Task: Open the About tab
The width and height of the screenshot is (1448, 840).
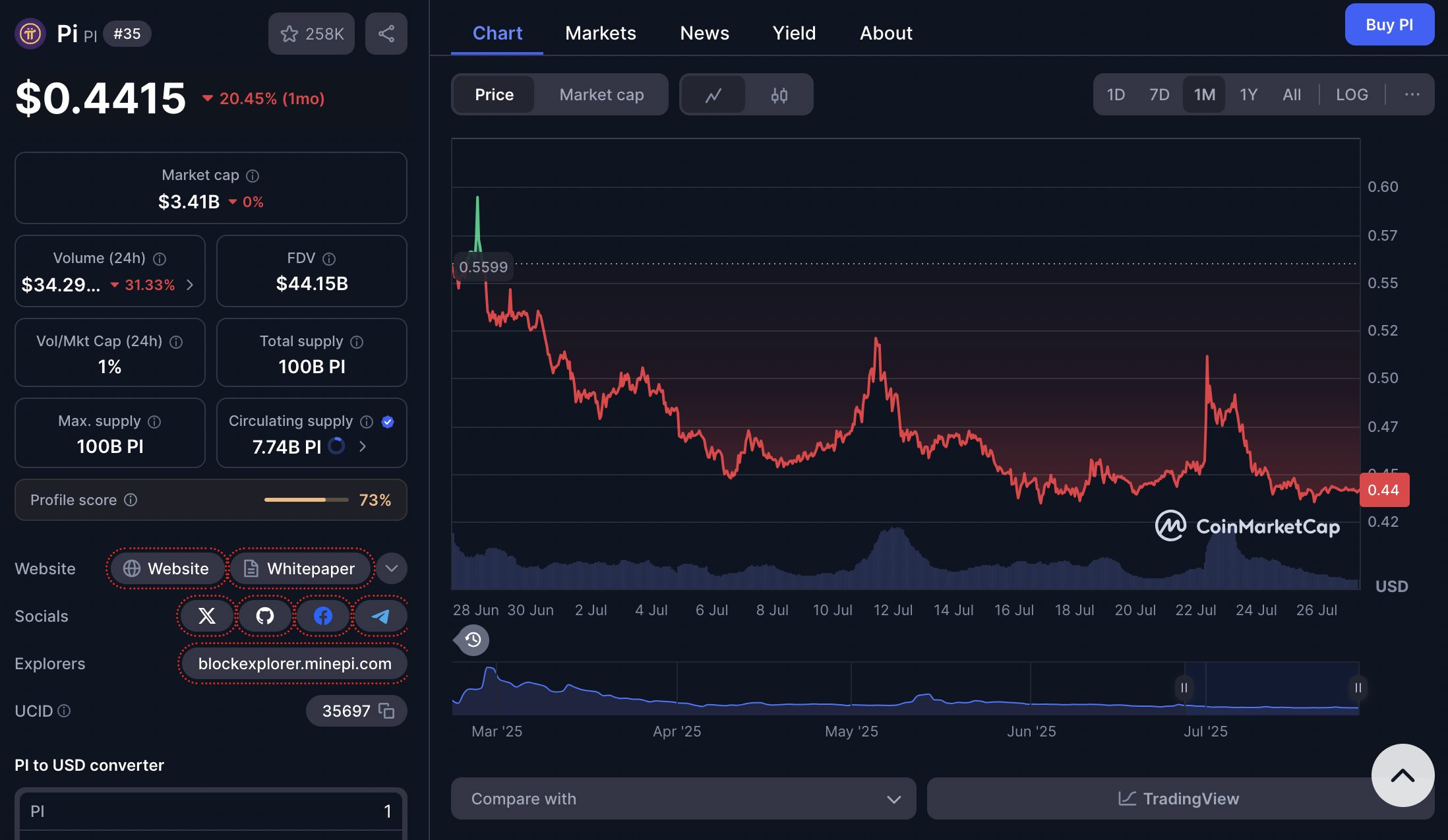Action: point(886,33)
